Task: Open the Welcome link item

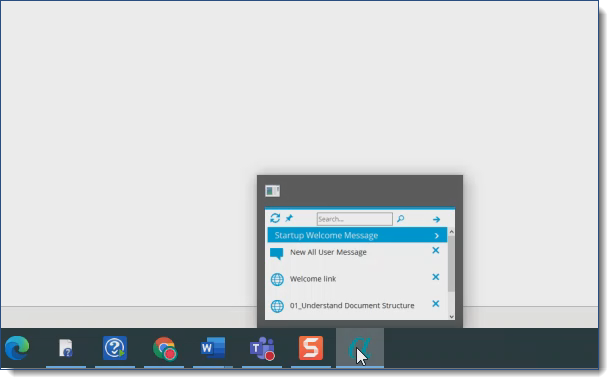Action: pos(313,279)
